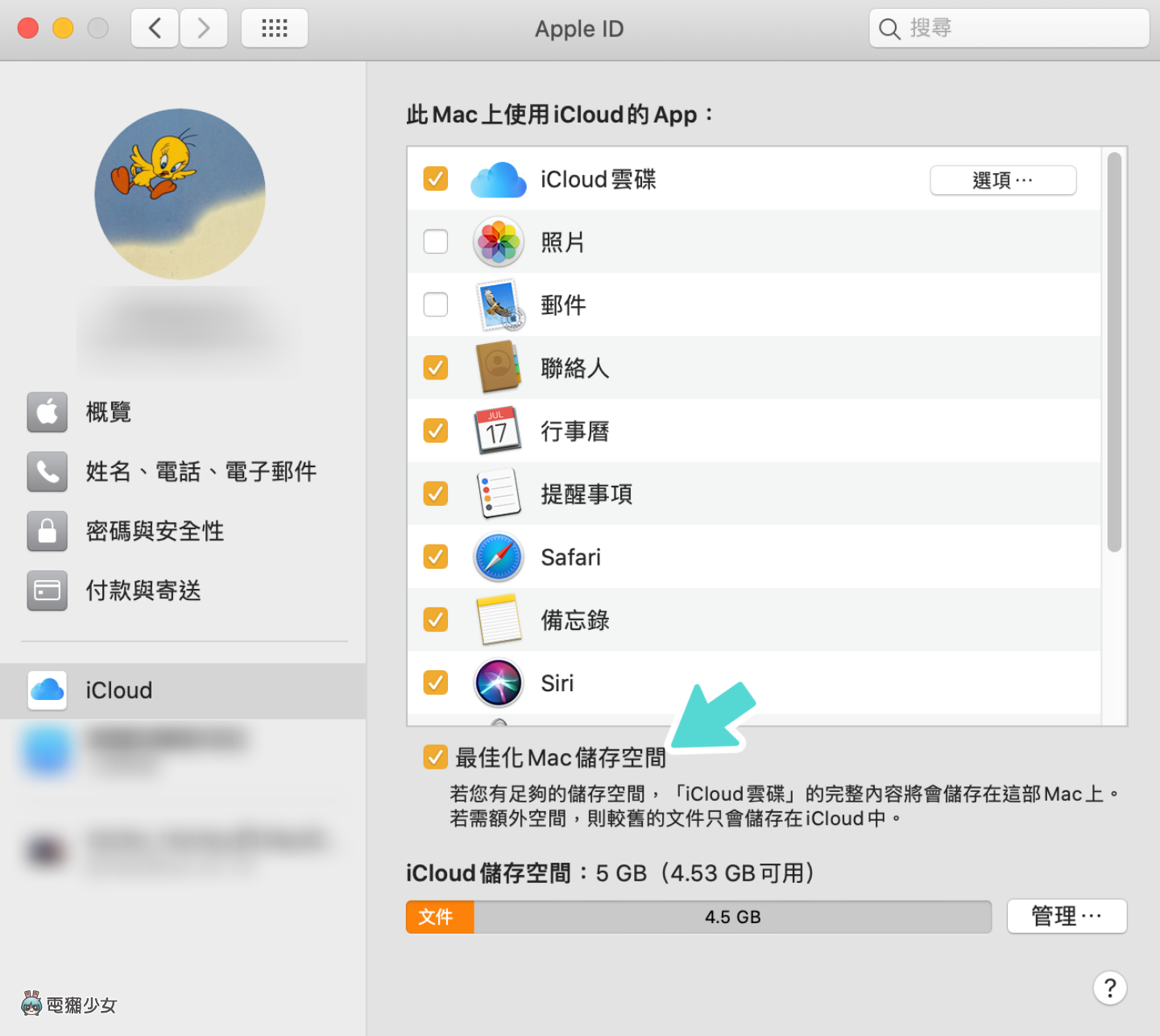Click the Safari compass icon
The height and width of the screenshot is (1036, 1160).
[x=499, y=557]
